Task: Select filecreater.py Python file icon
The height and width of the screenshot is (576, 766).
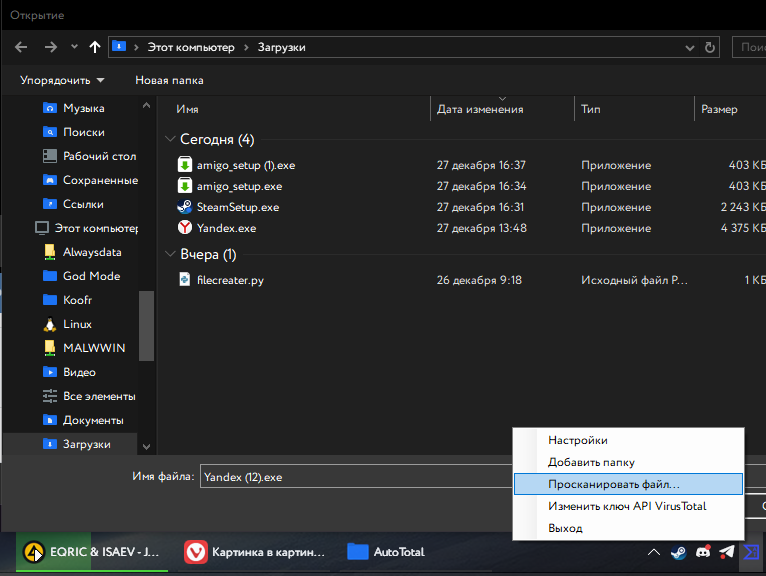Action: [x=185, y=280]
